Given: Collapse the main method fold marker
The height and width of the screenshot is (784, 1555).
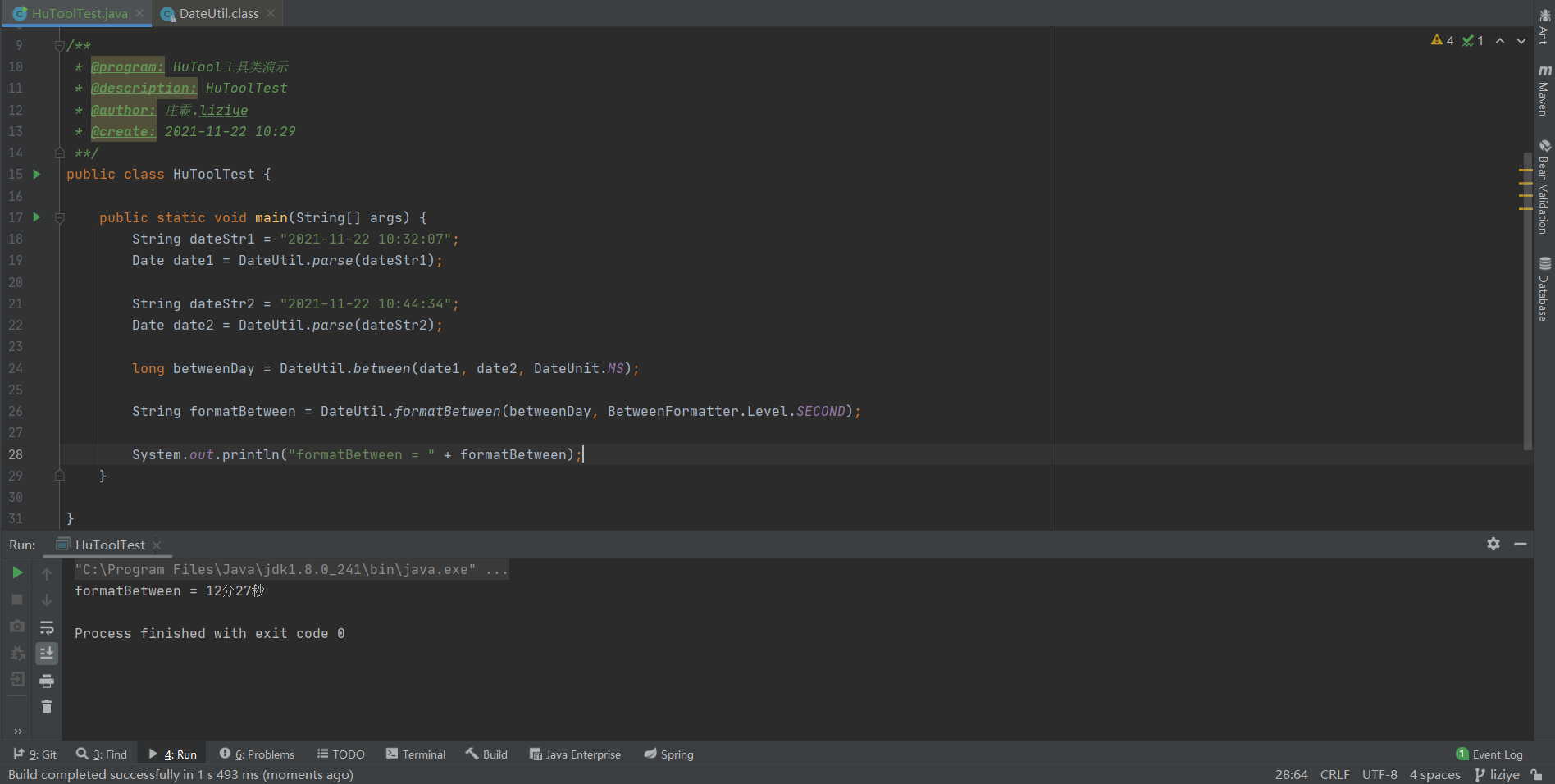Looking at the screenshot, I should (x=59, y=218).
